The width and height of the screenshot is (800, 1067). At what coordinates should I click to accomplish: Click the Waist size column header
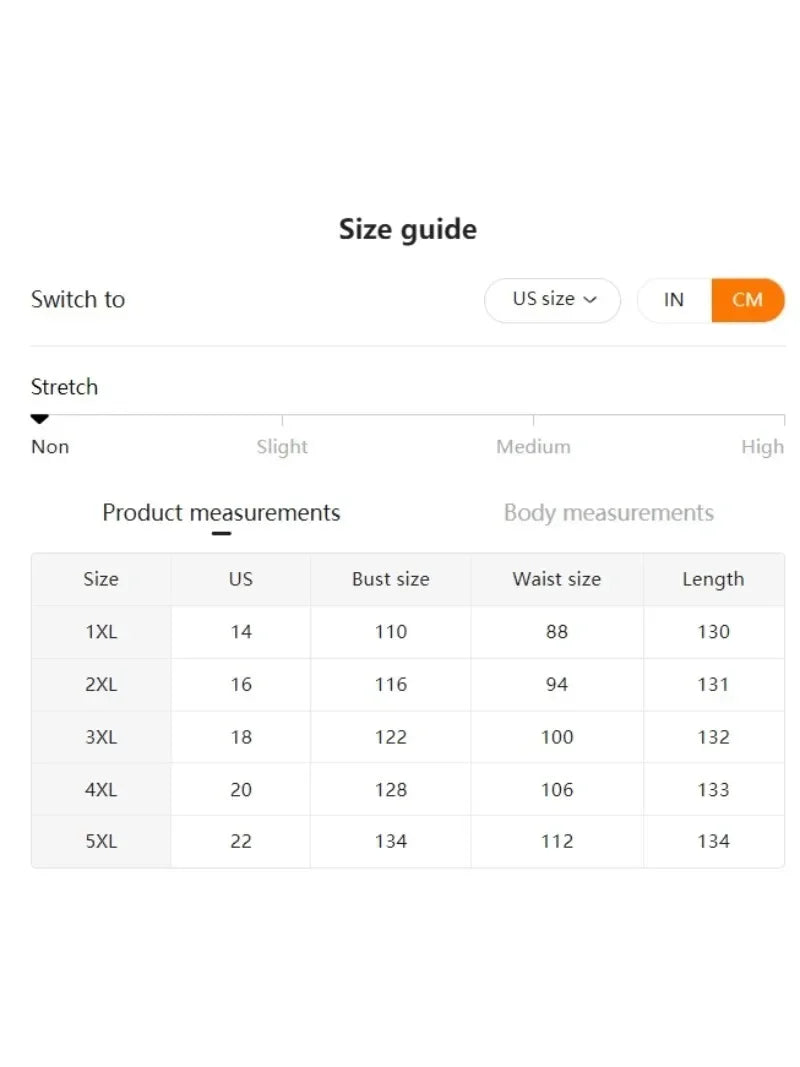556,579
